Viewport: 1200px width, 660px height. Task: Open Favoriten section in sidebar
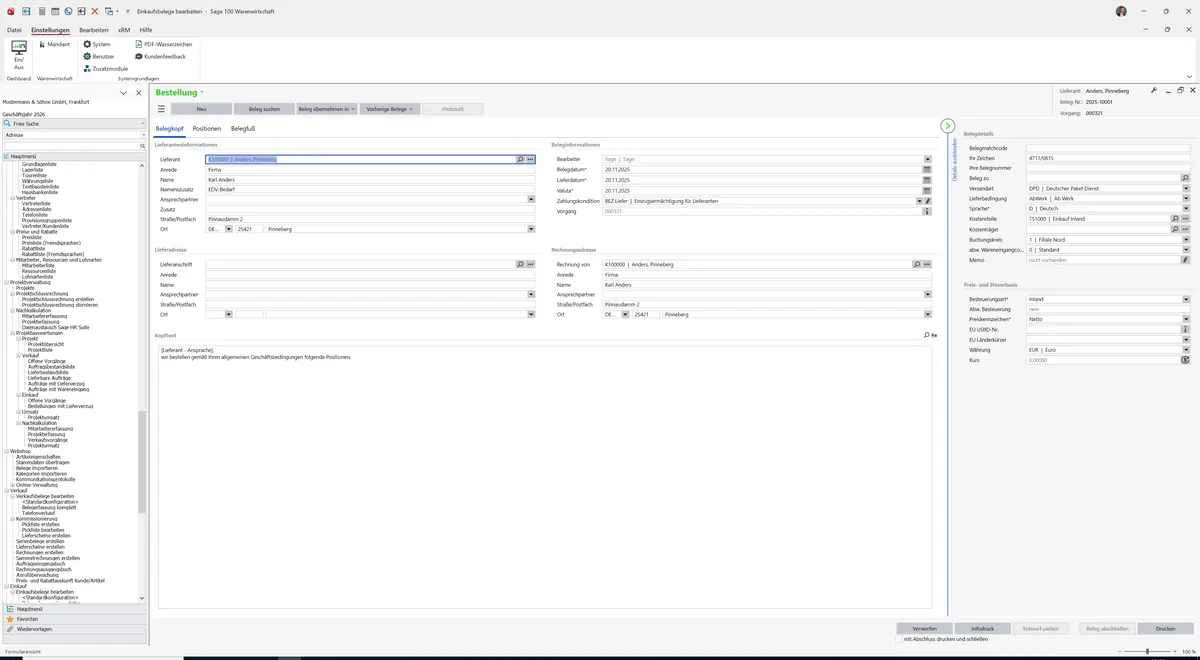(74, 619)
